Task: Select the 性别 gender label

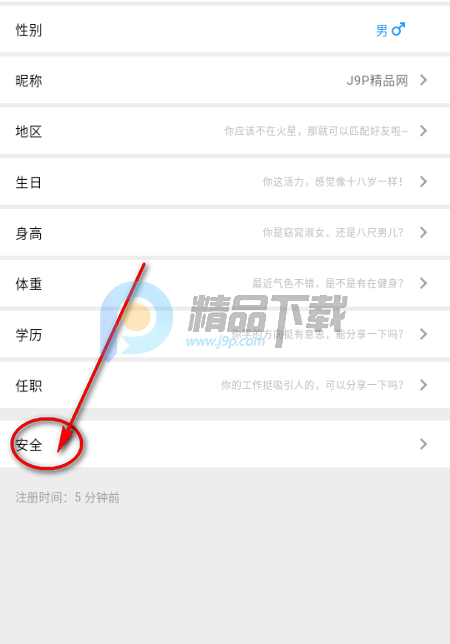Action: tap(29, 30)
